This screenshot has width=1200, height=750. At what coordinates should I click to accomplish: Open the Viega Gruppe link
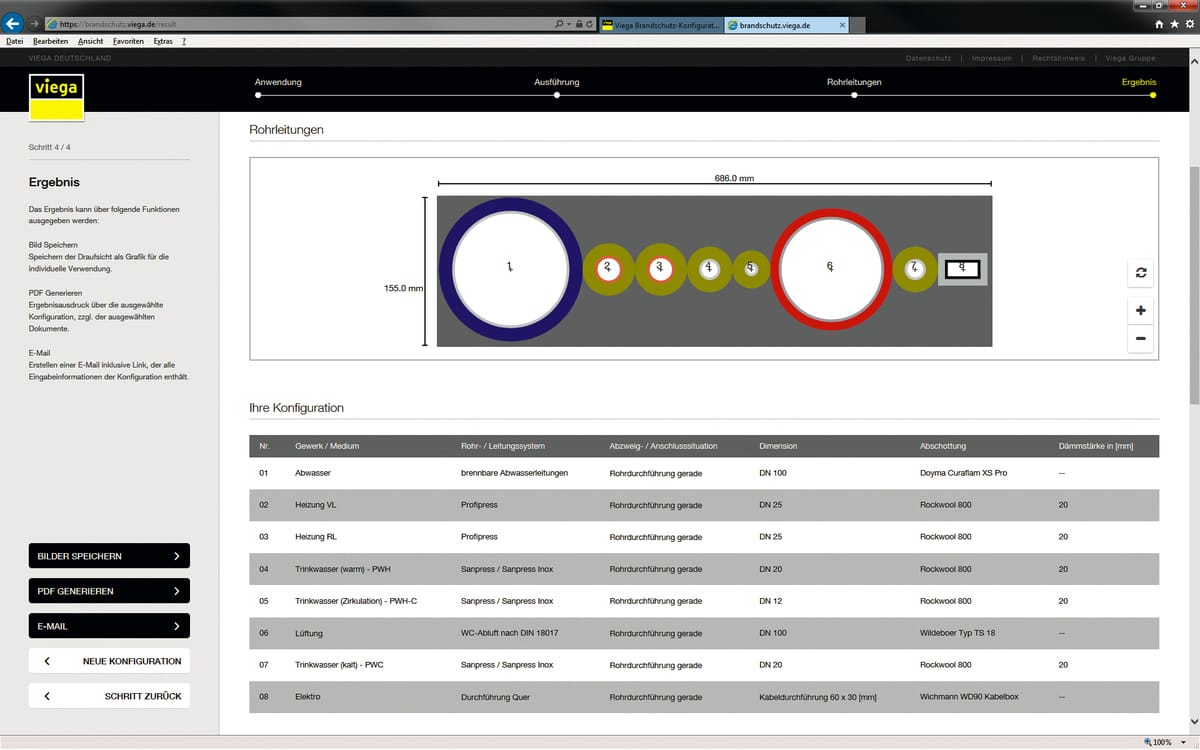(x=1128, y=58)
